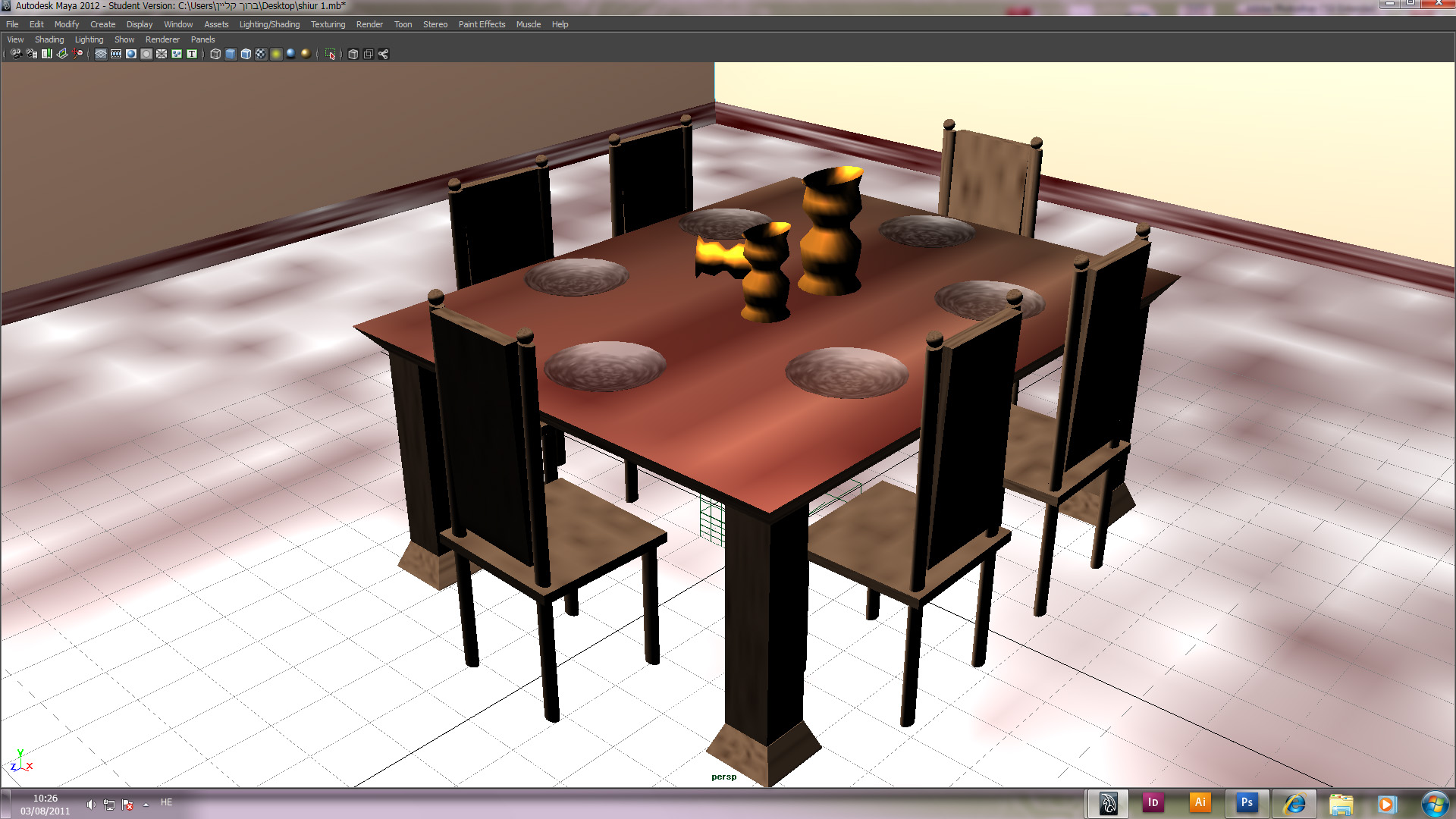Open the Paint Effects menu
Image resolution: width=1456 pixels, height=819 pixels.
click(x=482, y=24)
